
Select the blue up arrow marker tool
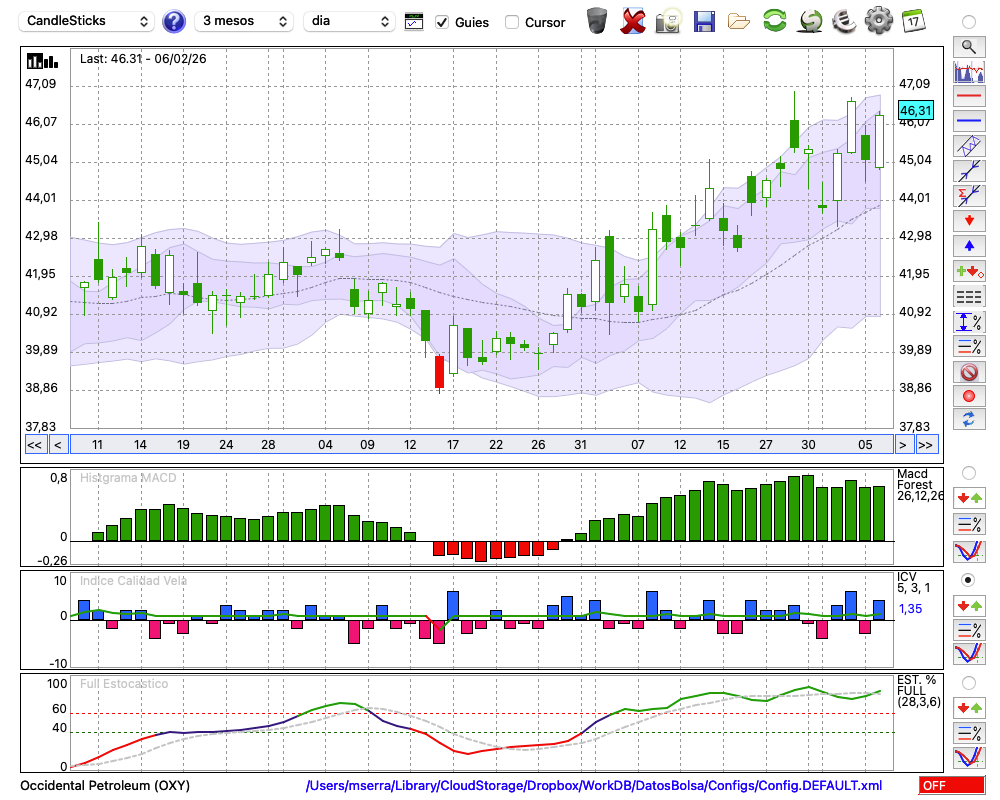[968, 245]
